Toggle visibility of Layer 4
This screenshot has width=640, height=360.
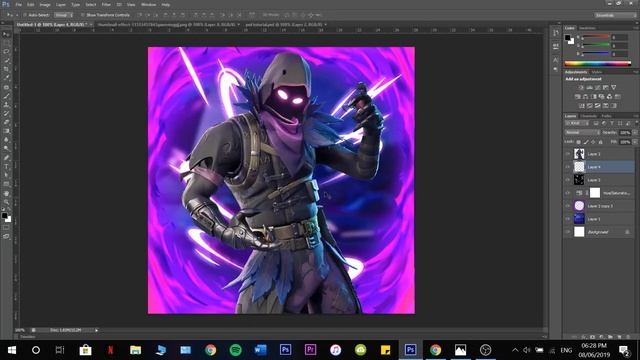pos(567,167)
